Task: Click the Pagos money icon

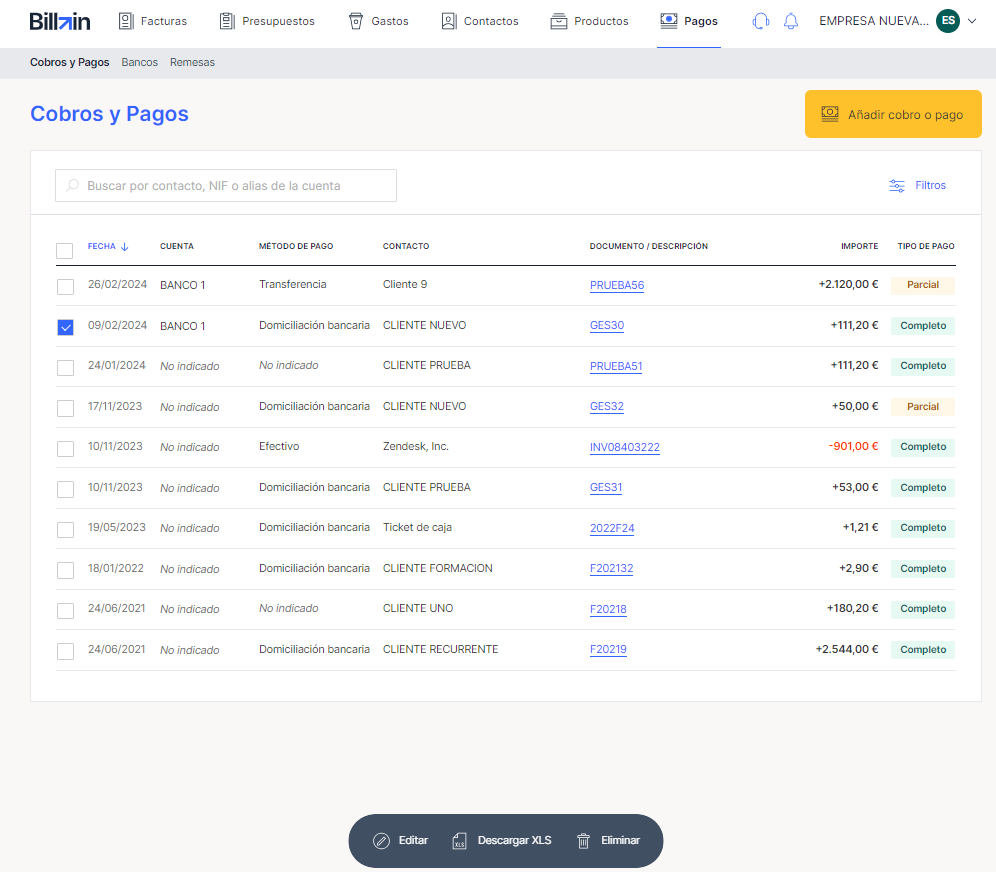Action: click(669, 21)
